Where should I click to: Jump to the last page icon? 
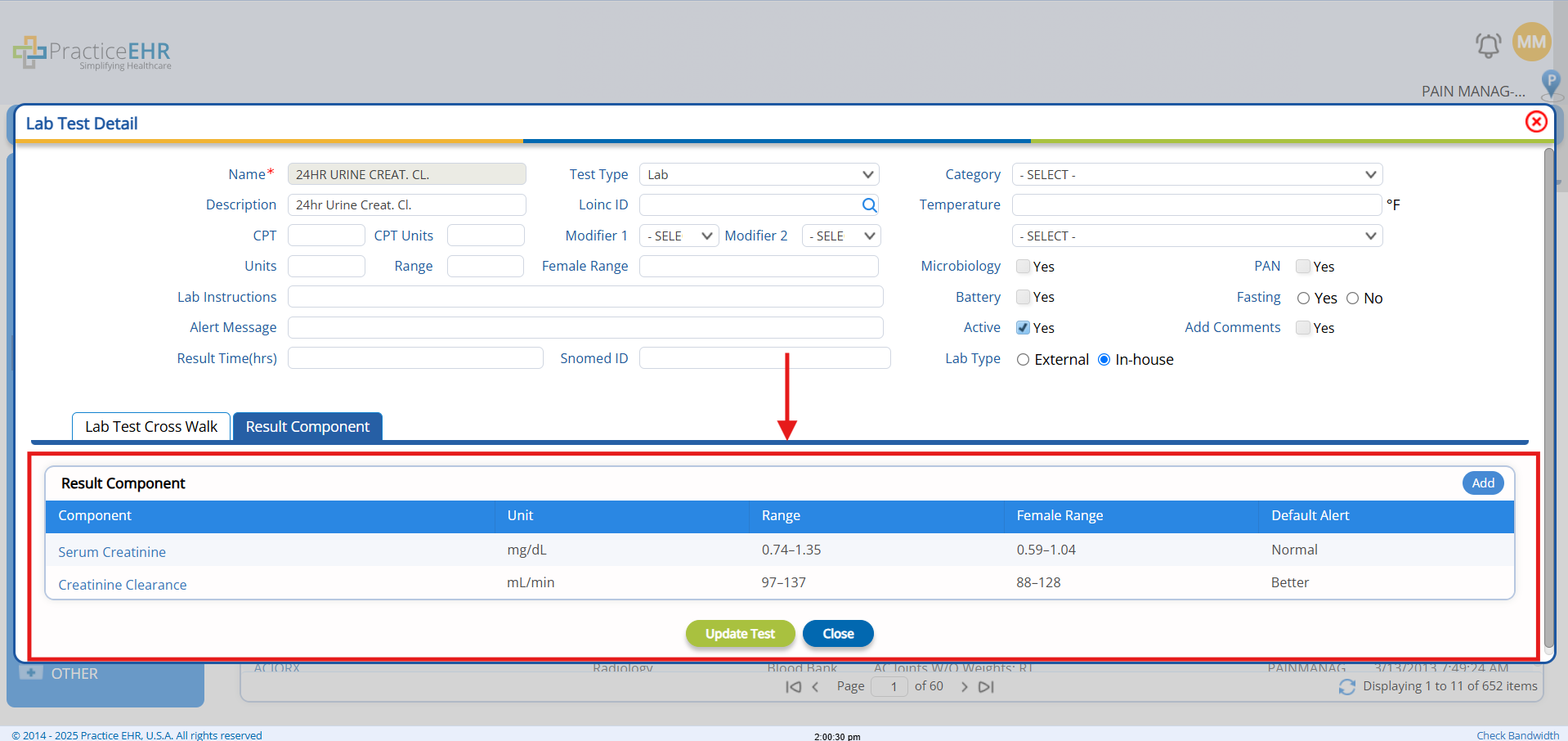click(987, 687)
